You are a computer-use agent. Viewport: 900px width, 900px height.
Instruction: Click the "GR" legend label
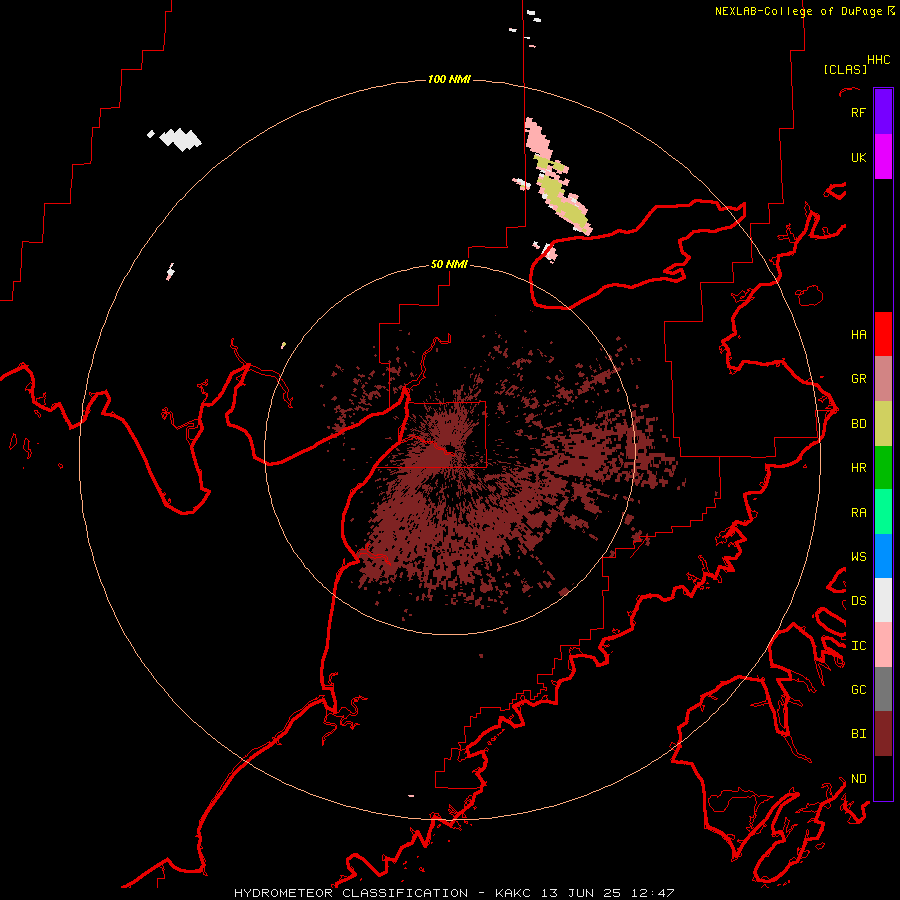858,379
